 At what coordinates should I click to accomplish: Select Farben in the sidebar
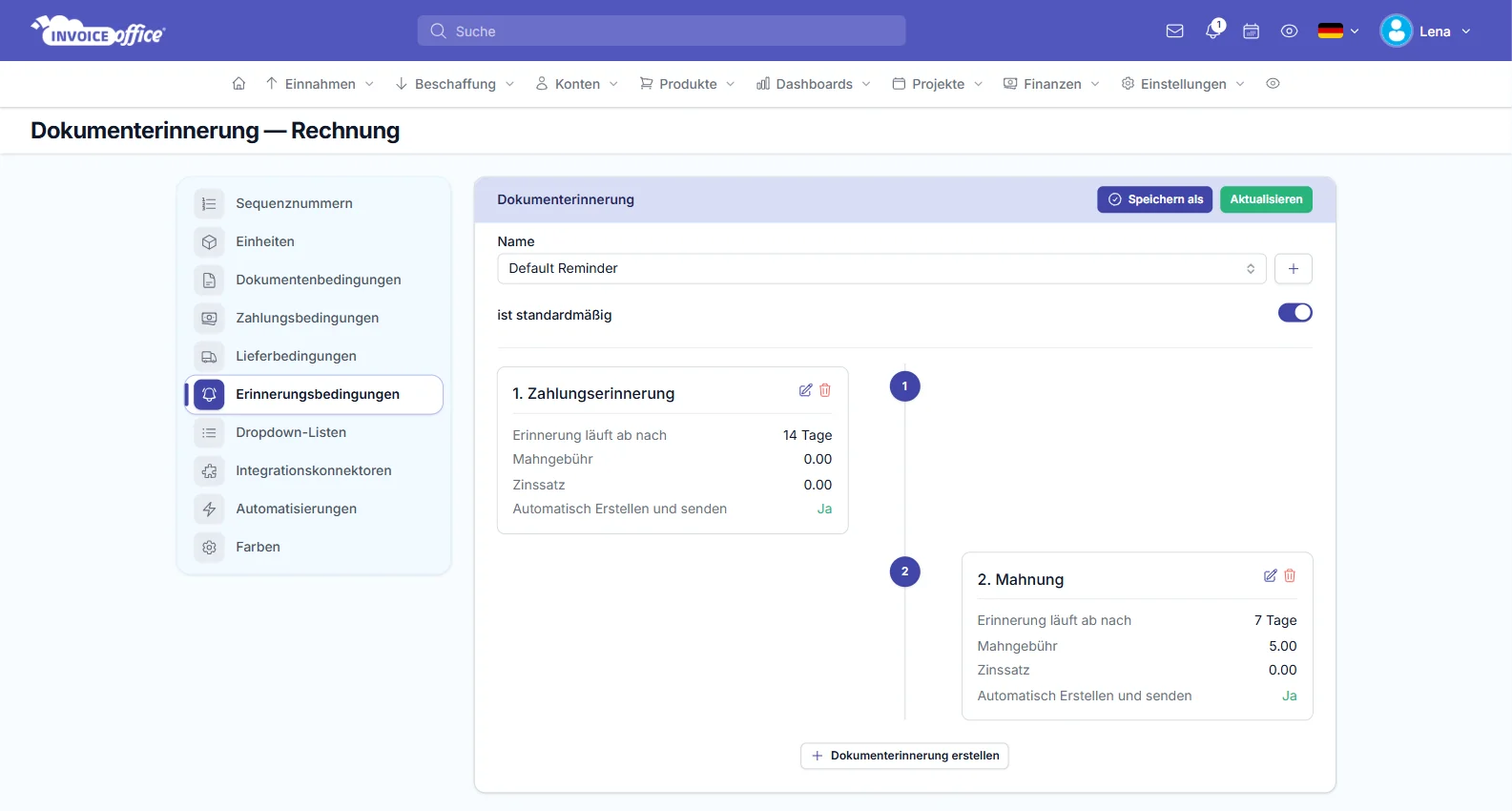tap(314, 547)
